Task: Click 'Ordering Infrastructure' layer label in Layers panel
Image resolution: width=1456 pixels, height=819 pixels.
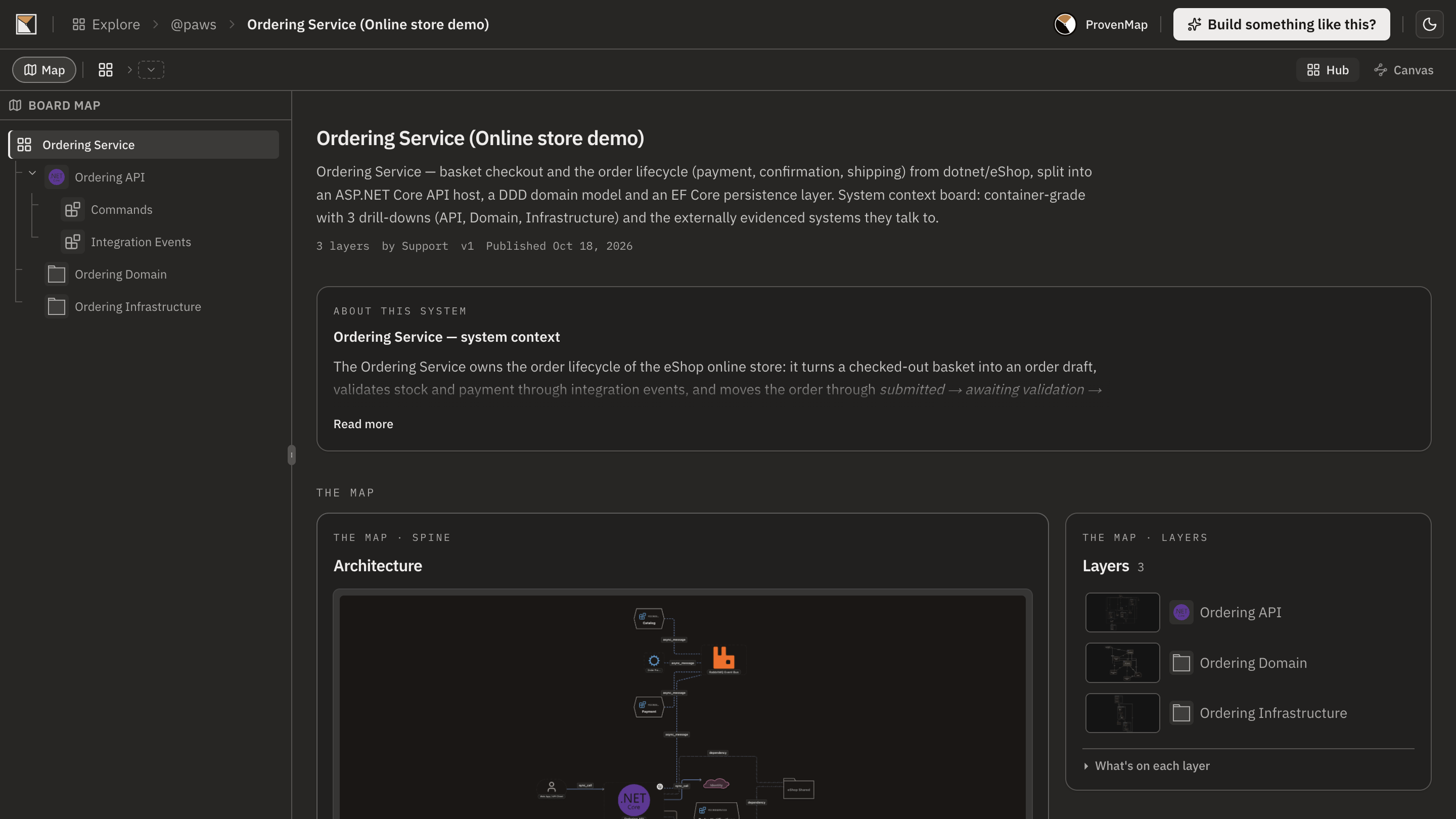Action: click(x=1273, y=713)
